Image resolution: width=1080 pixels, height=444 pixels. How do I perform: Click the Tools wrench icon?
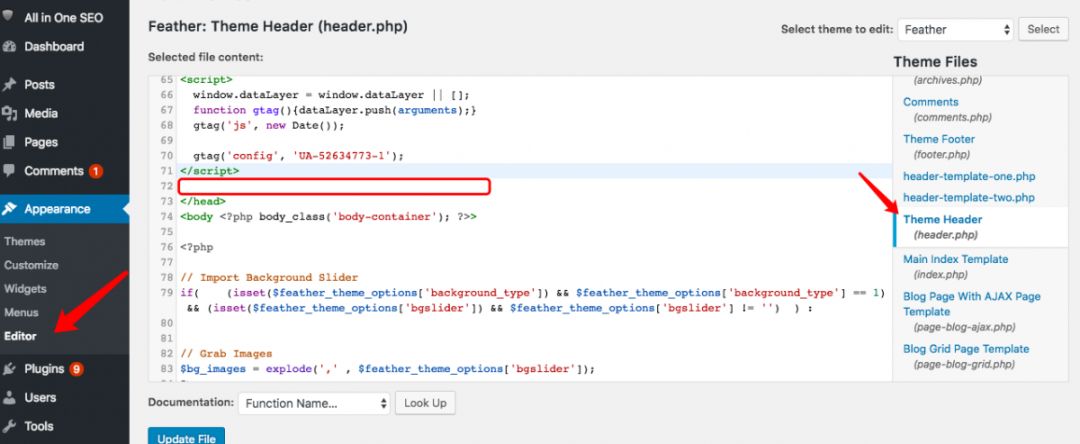9,427
